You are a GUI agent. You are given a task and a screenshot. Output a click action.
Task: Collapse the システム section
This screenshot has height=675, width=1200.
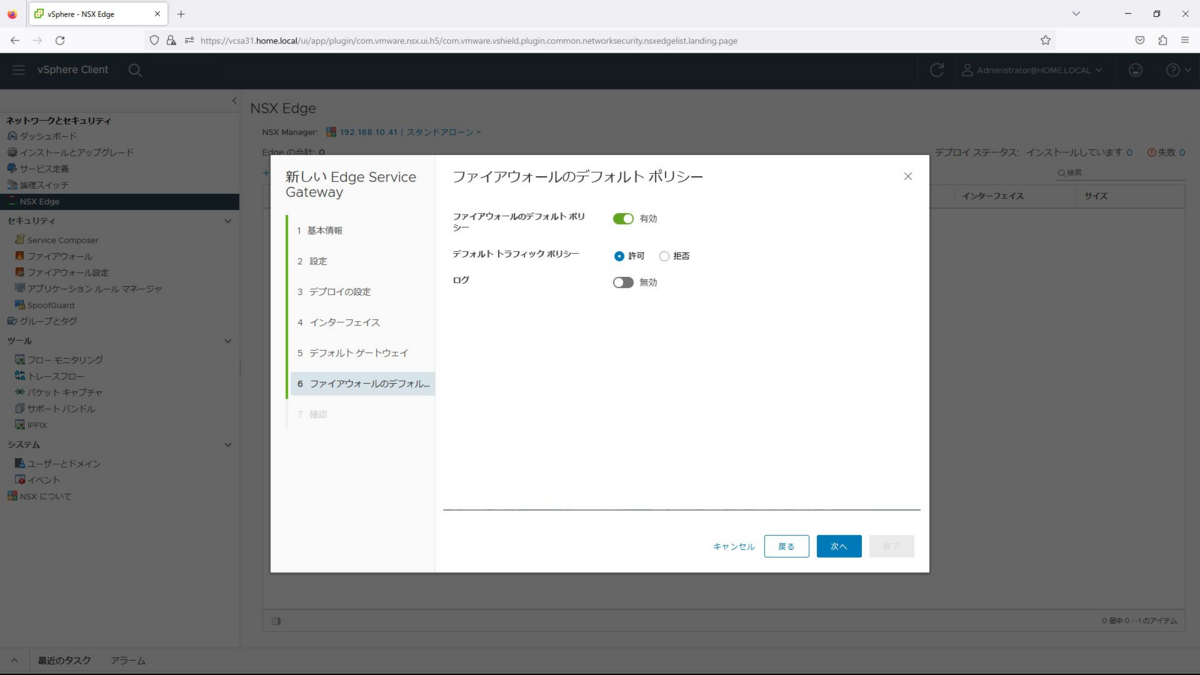[x=228, y=445]
